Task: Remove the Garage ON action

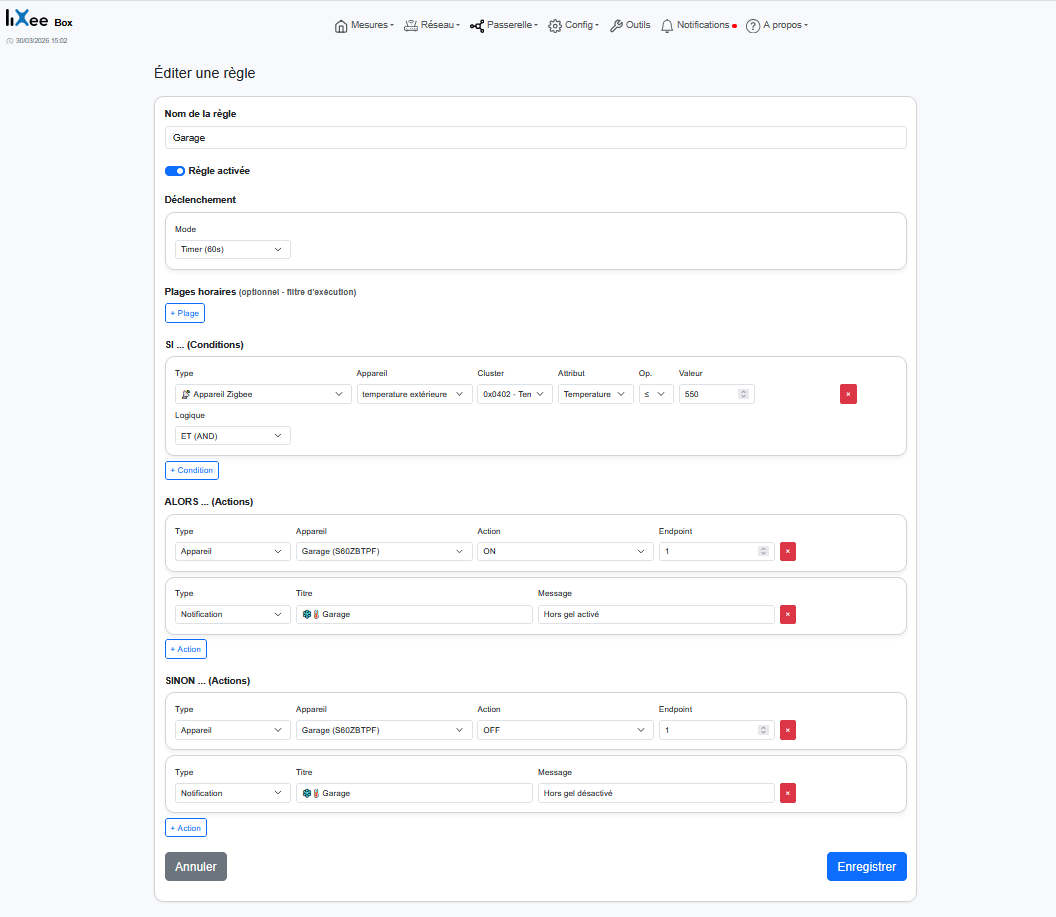Action: click(788, 551)
